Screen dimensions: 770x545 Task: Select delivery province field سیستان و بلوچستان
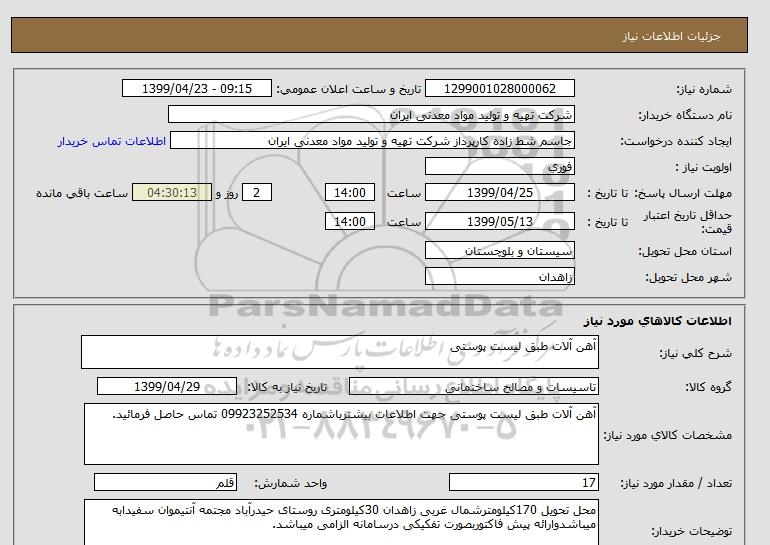pyautogui.click(x=499, y=250)
